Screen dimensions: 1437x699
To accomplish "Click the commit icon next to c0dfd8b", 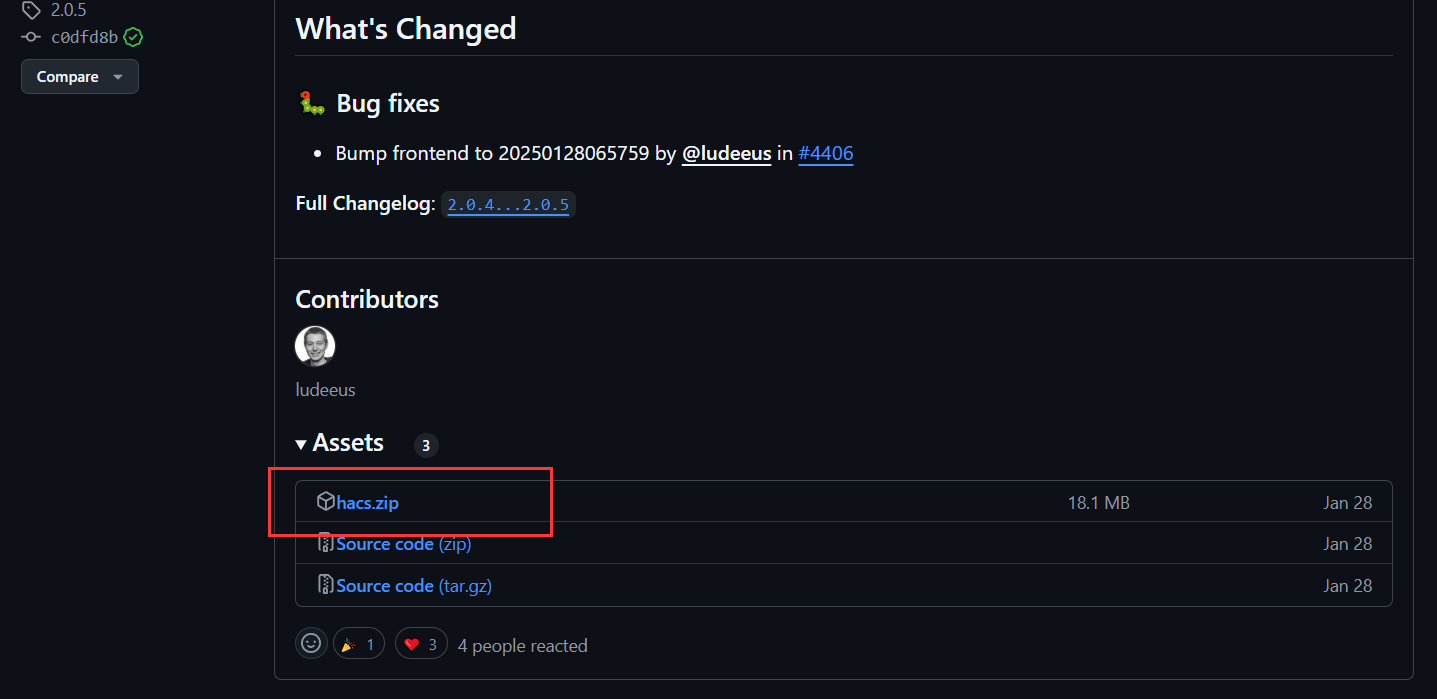I will (x=31, y=38).
